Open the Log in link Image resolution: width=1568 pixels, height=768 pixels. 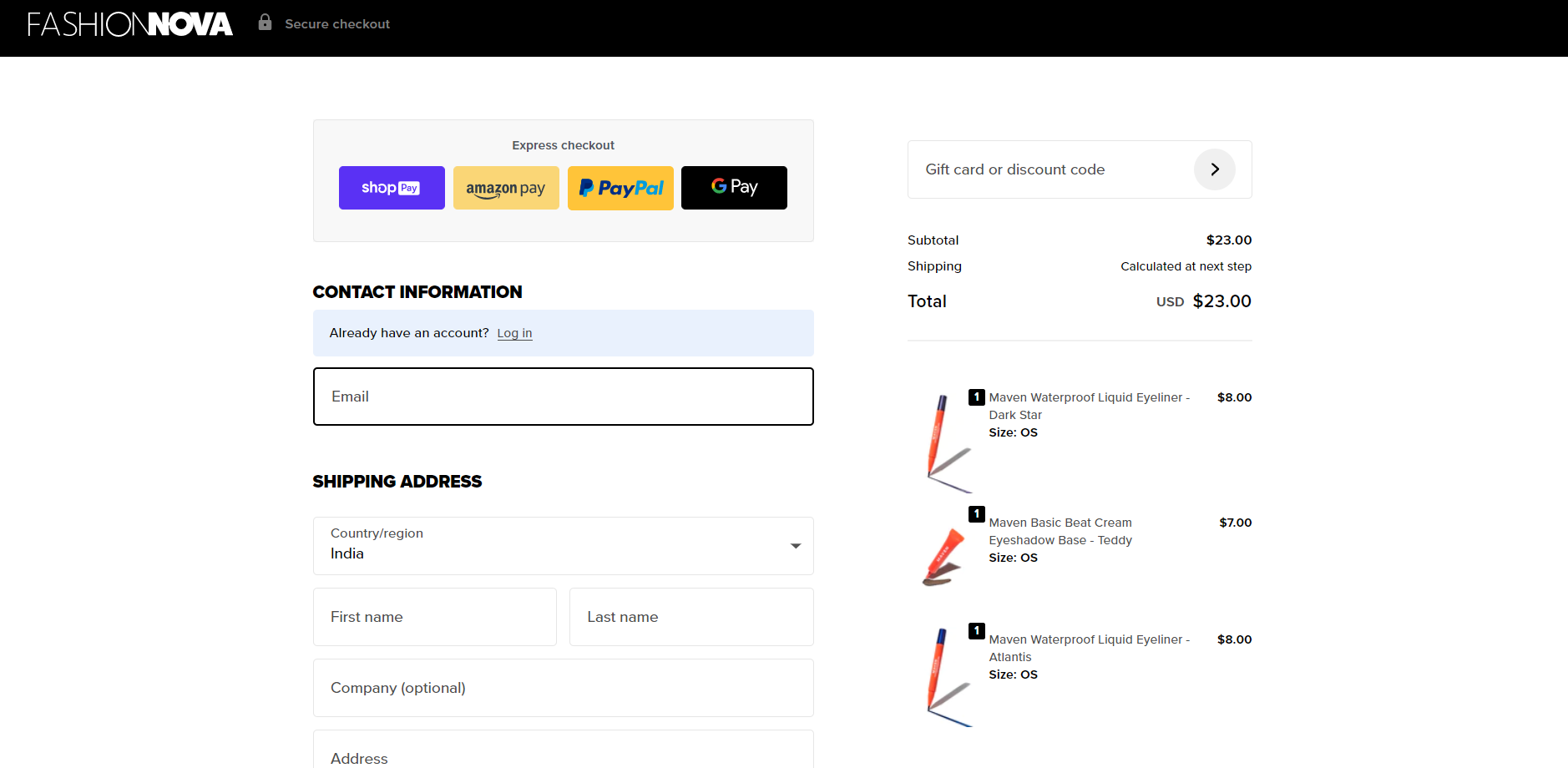coord(514,332)
